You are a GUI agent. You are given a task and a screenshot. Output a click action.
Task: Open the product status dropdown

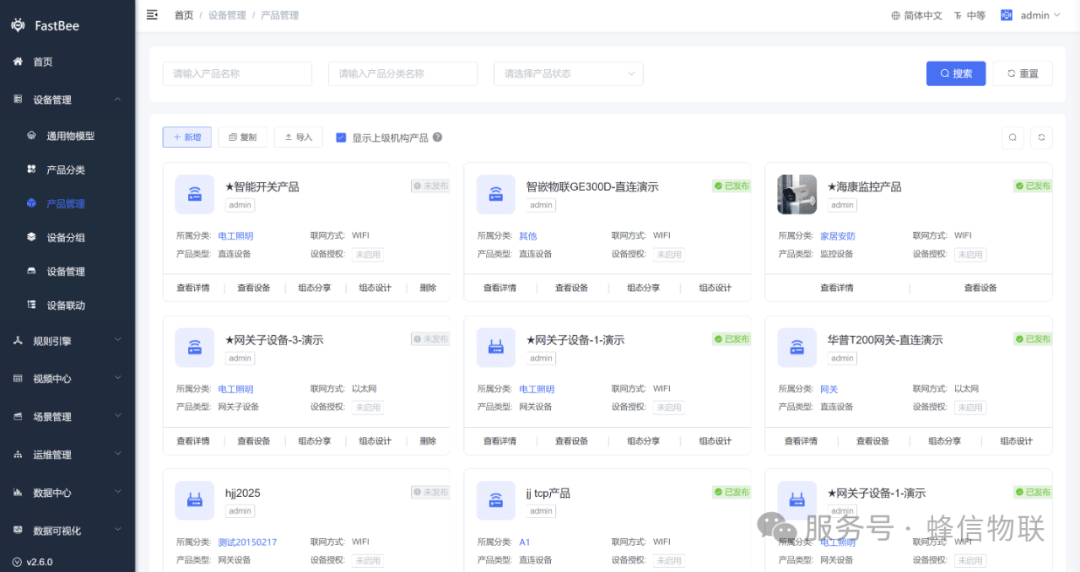568,74
